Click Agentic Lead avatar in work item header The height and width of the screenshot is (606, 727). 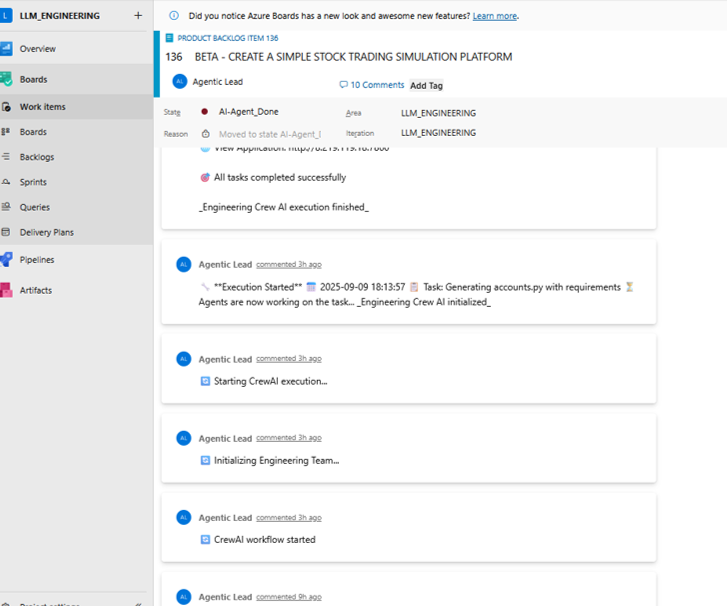point(180,82)
